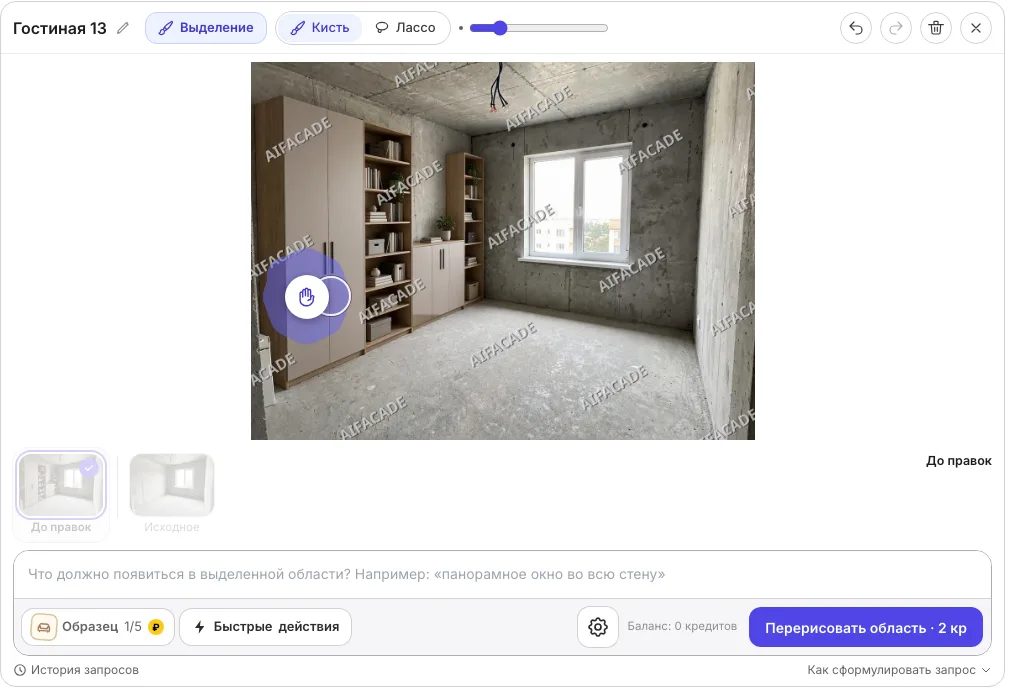
Task: Click the До правок label at right
Action: [958, 461]
